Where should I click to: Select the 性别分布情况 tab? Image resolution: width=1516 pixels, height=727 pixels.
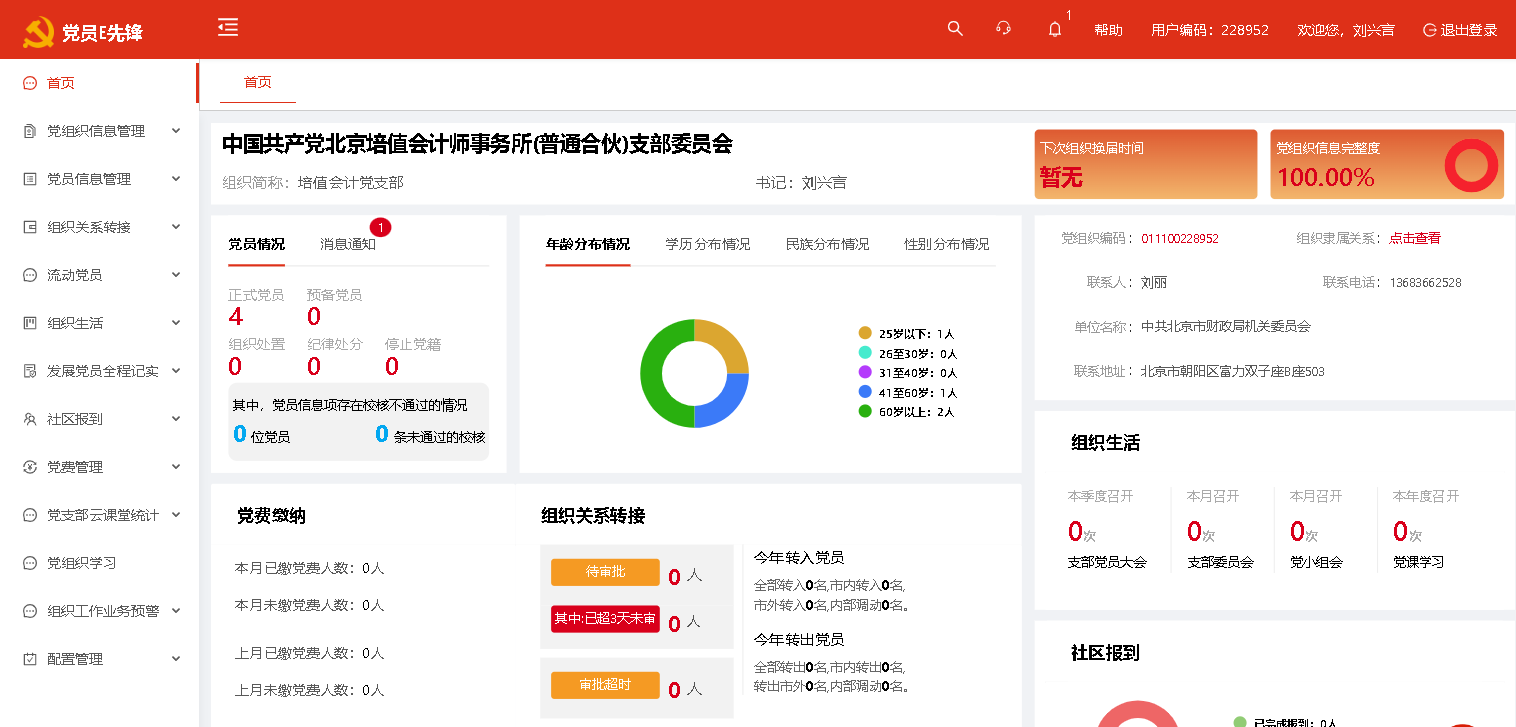(946, 244)
